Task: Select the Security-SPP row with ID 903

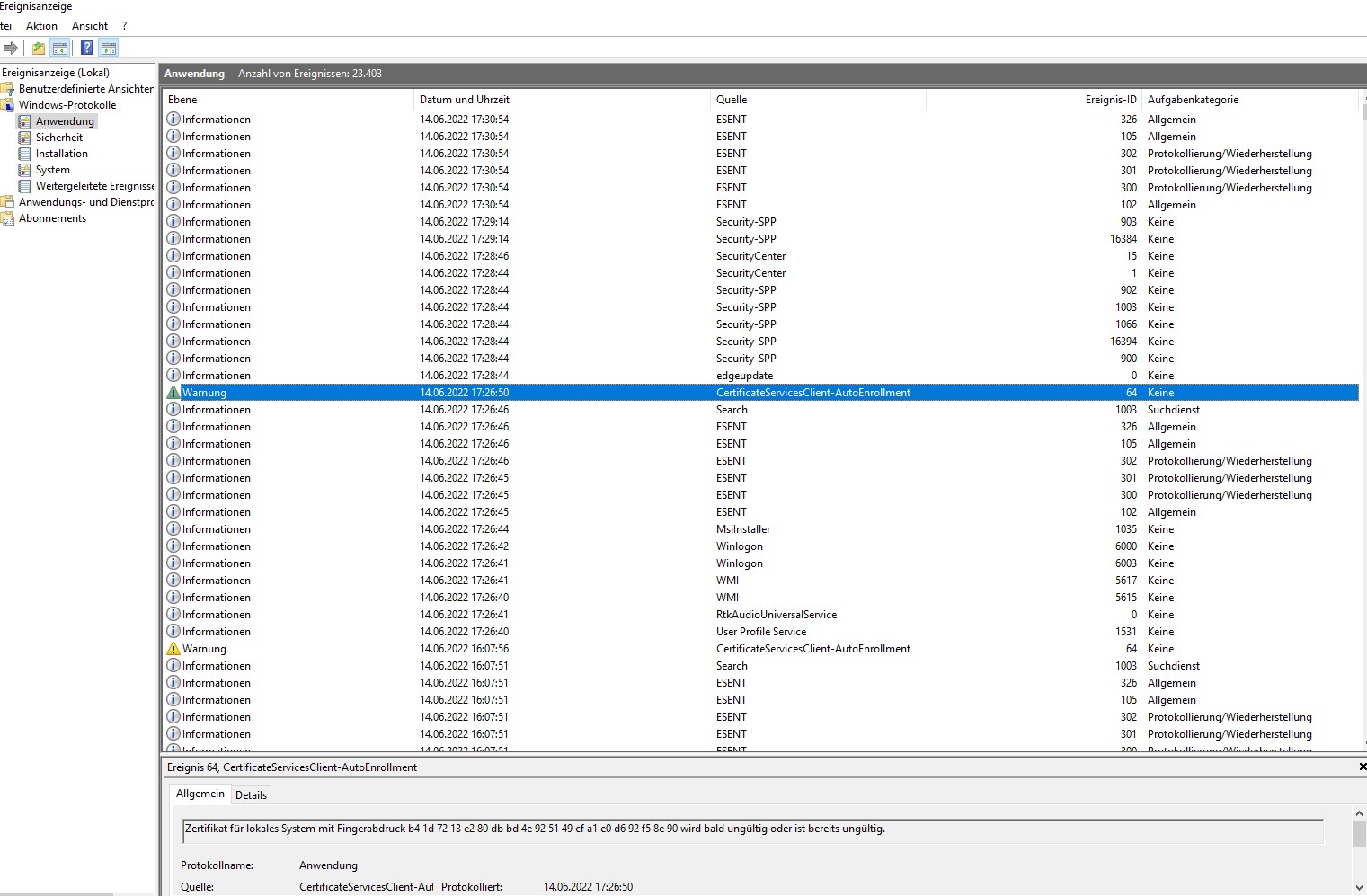Action: click(x=762, y=222)
